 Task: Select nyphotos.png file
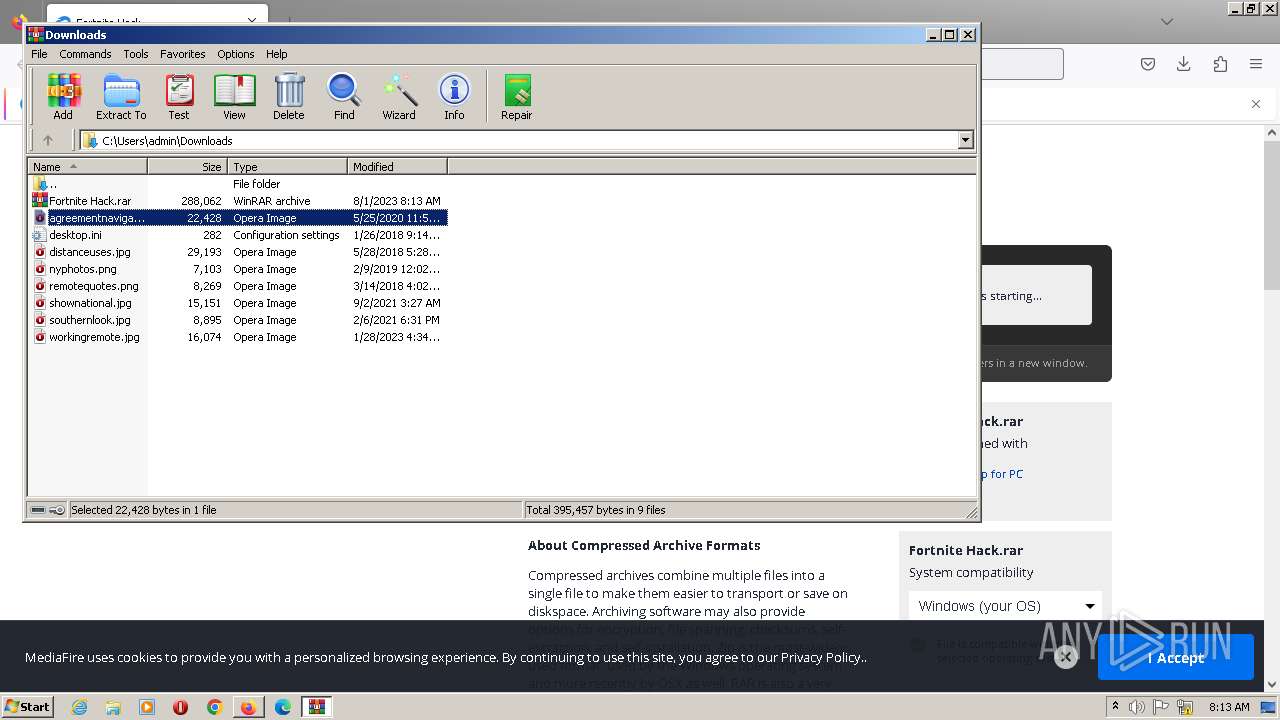pyautogui.click(x=238, y=269)
